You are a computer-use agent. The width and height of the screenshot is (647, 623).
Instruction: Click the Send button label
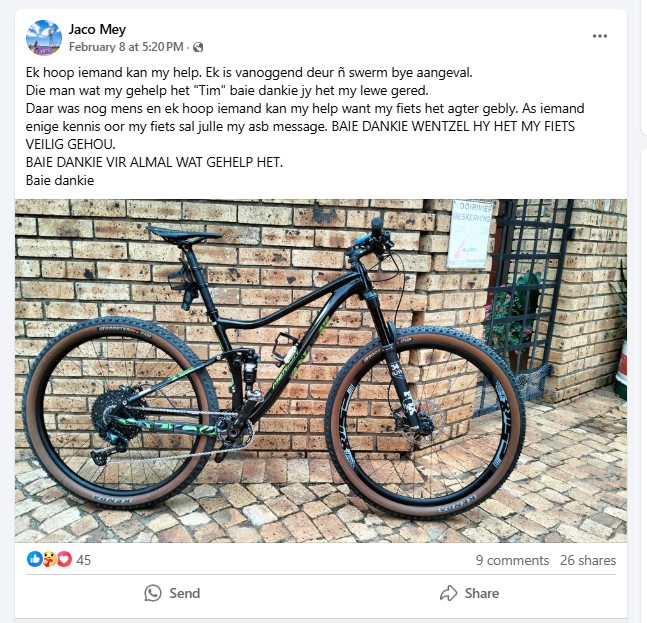[x=184, y=593]
